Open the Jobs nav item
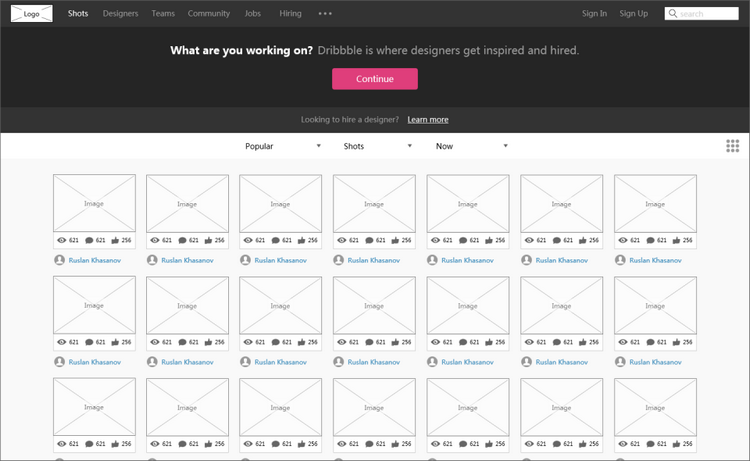 (x=253, y=14)
